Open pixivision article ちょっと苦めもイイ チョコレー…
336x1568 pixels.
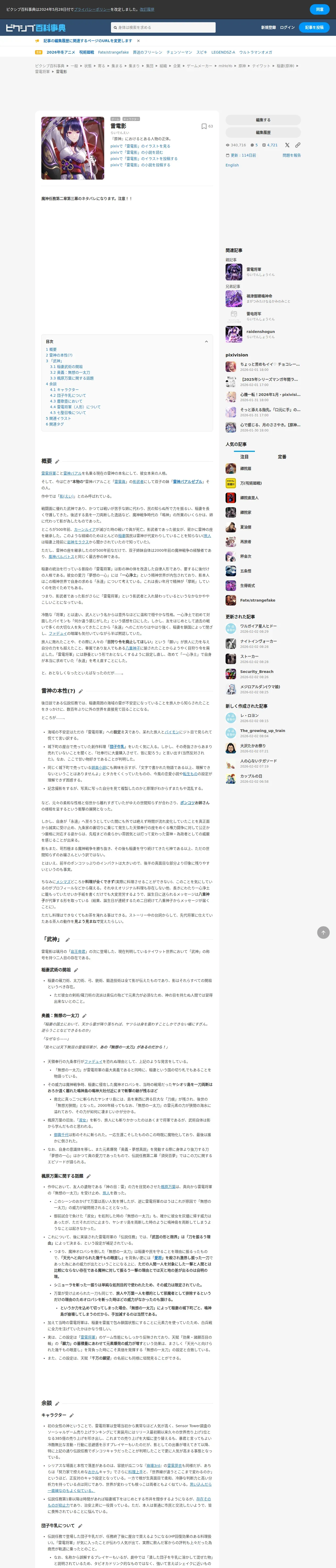270,364
